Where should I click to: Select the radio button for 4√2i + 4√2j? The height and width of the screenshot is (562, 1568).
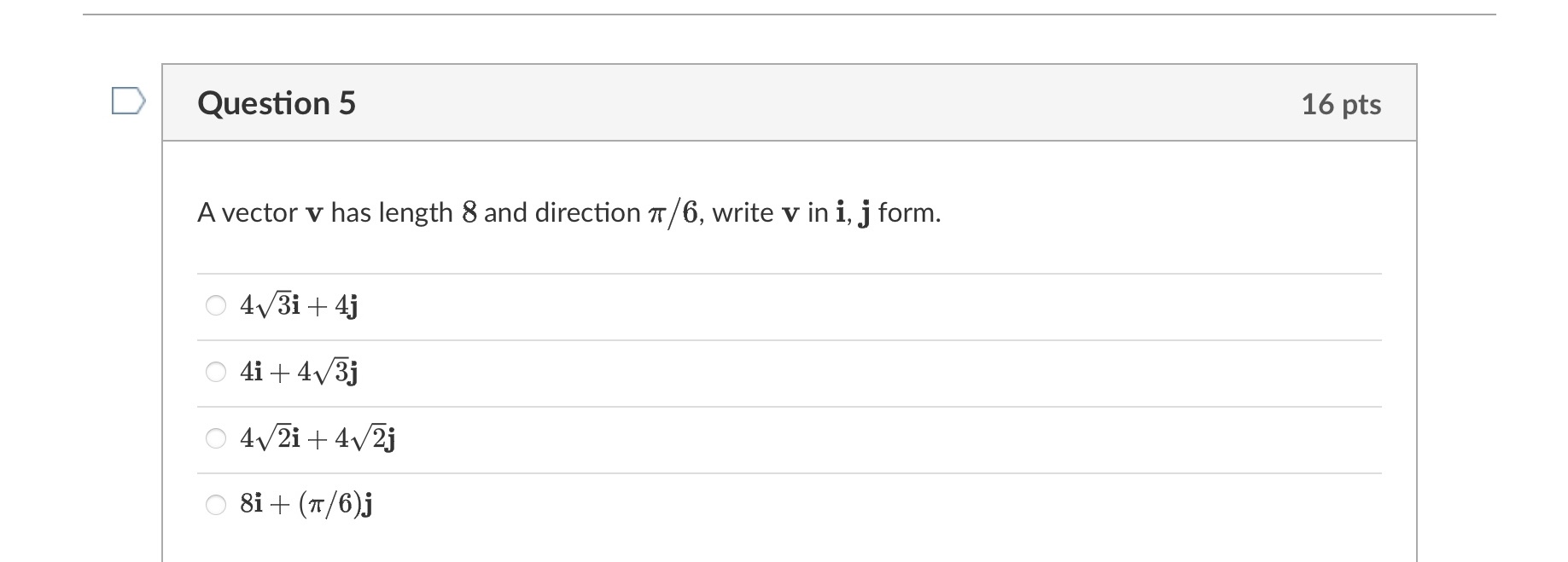click(x=214, y=437)
